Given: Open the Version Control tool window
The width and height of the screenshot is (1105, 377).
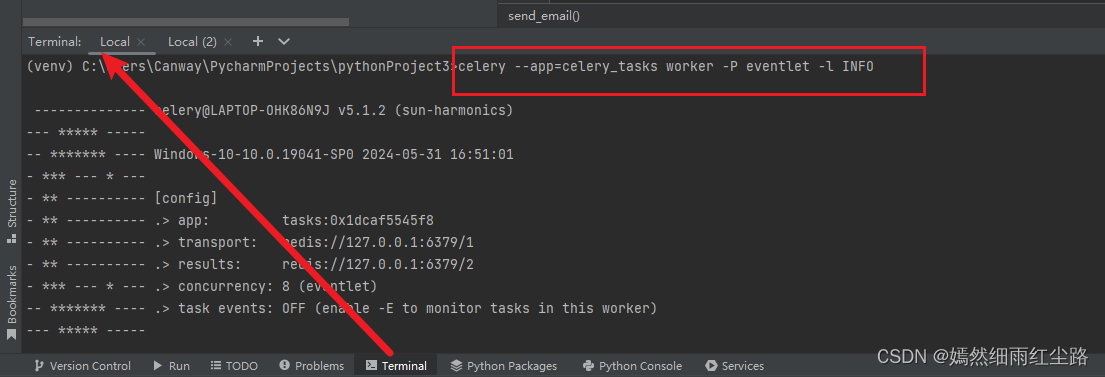Looking at the screenshot, I should (x=82, y=366).
